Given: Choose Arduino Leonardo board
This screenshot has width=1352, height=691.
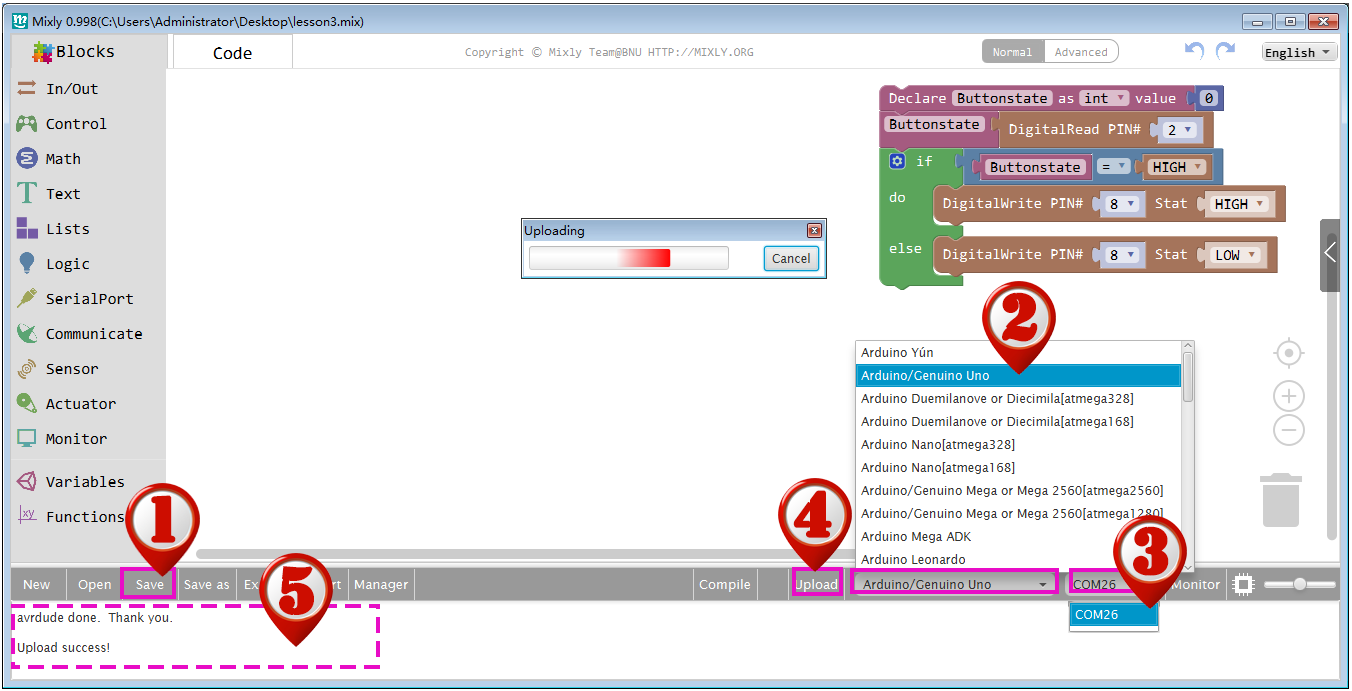Looking at the screenshot, I should pyautogui.click(x=1019, y=559).
